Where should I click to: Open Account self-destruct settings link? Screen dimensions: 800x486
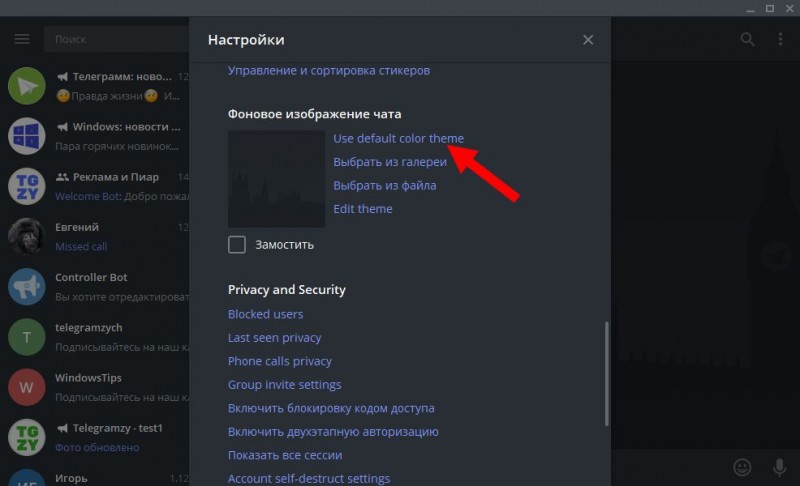[309, 478]
